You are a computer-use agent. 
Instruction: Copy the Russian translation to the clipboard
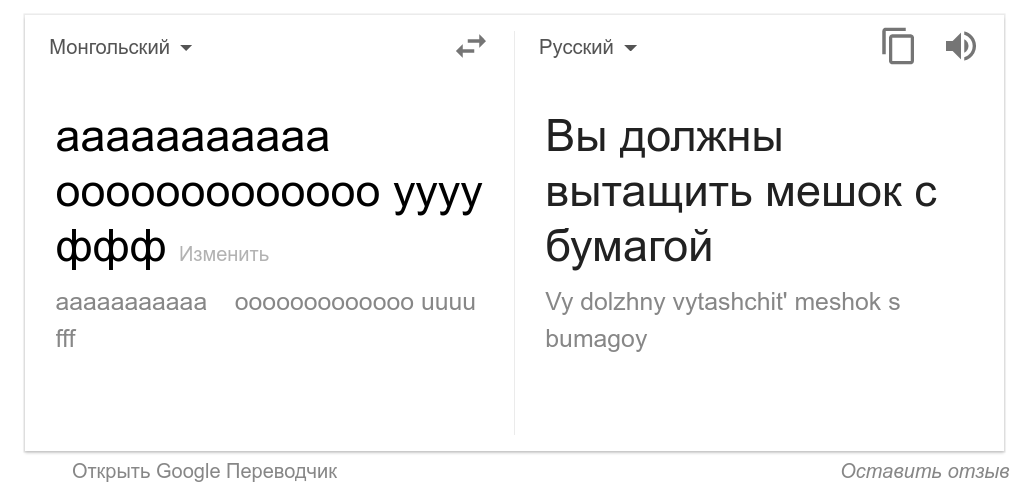[x=898, y=46]
